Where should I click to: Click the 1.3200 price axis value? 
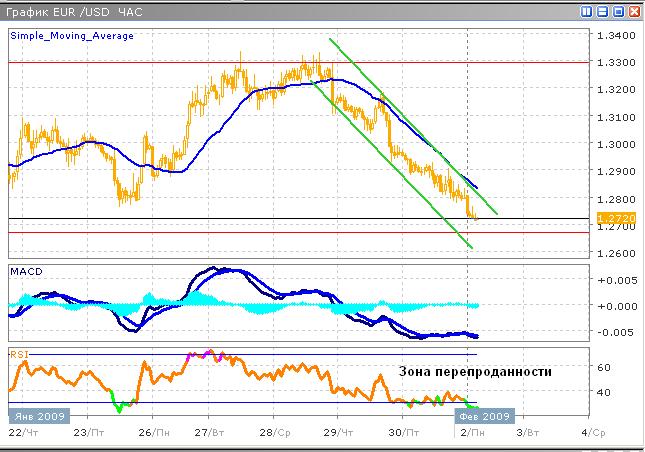coord(616,89)
